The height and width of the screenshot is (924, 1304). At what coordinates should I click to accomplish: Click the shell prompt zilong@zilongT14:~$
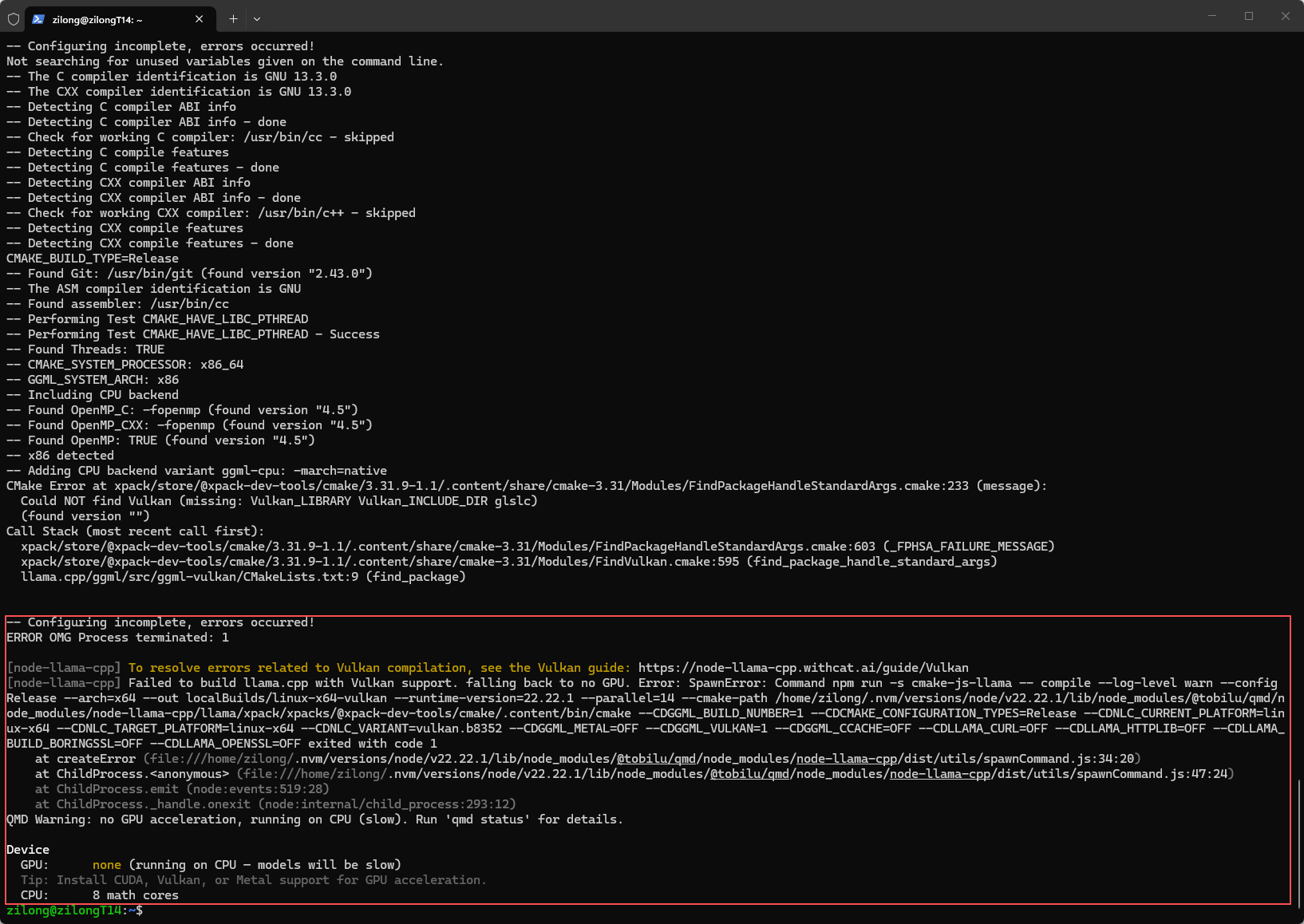coord(75,910)
